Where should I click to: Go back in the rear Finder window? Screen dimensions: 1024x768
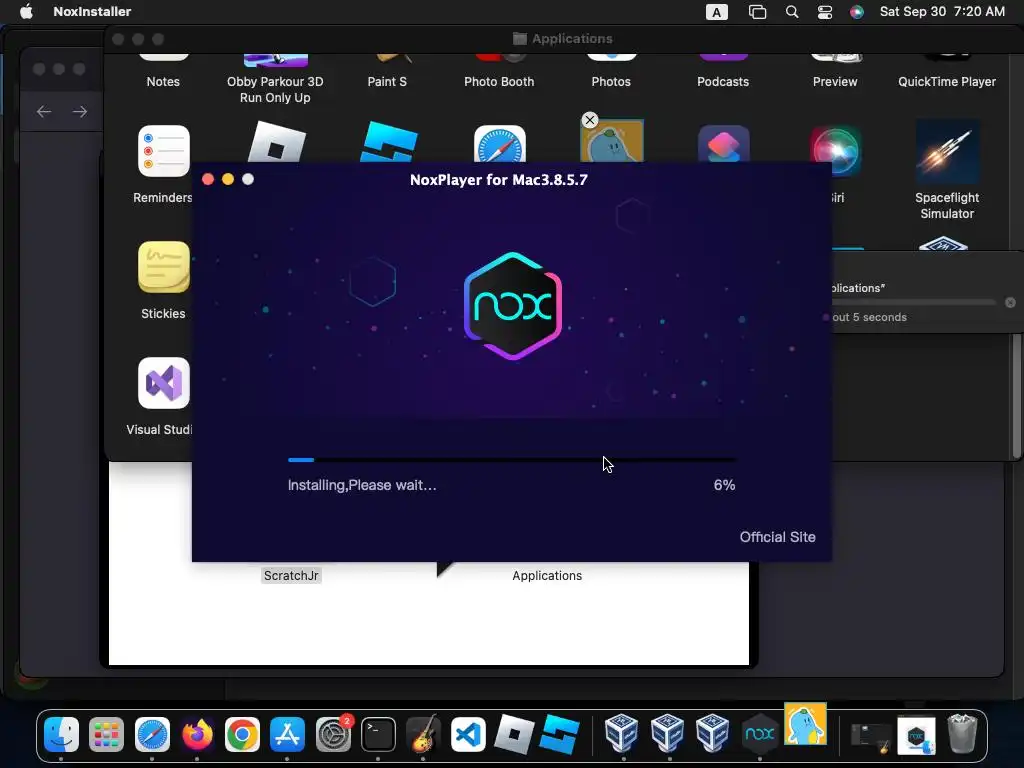coord(44,112)
